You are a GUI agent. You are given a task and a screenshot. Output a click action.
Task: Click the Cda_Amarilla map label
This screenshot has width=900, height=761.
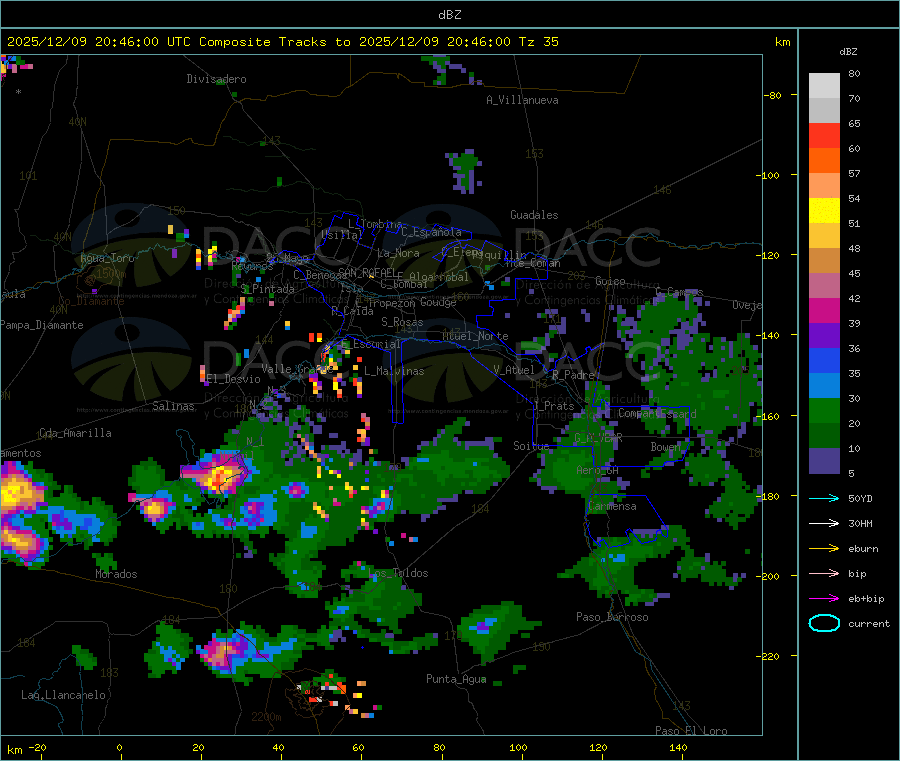[75, 433]
